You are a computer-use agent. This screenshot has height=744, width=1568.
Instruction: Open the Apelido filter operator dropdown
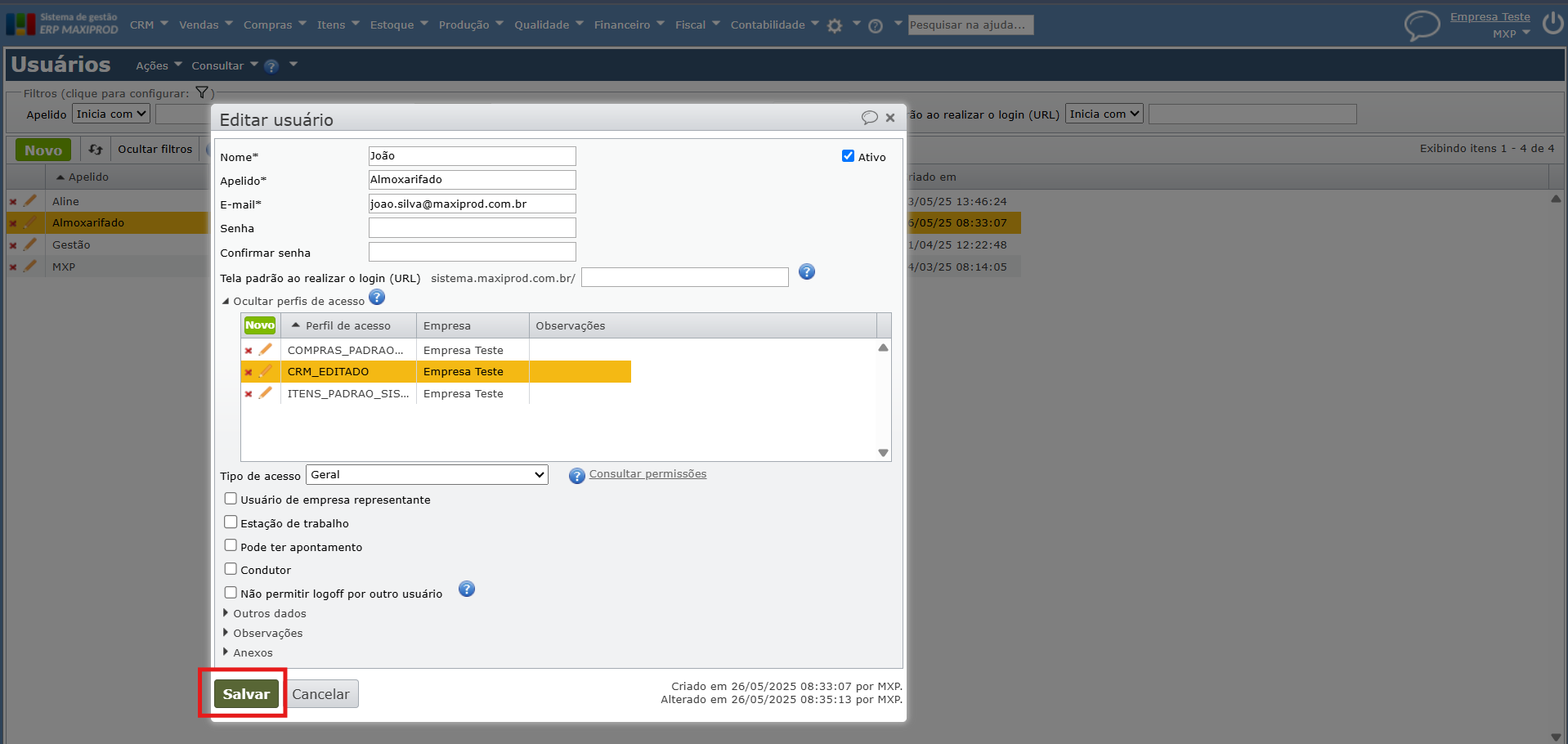click(111, 114)
